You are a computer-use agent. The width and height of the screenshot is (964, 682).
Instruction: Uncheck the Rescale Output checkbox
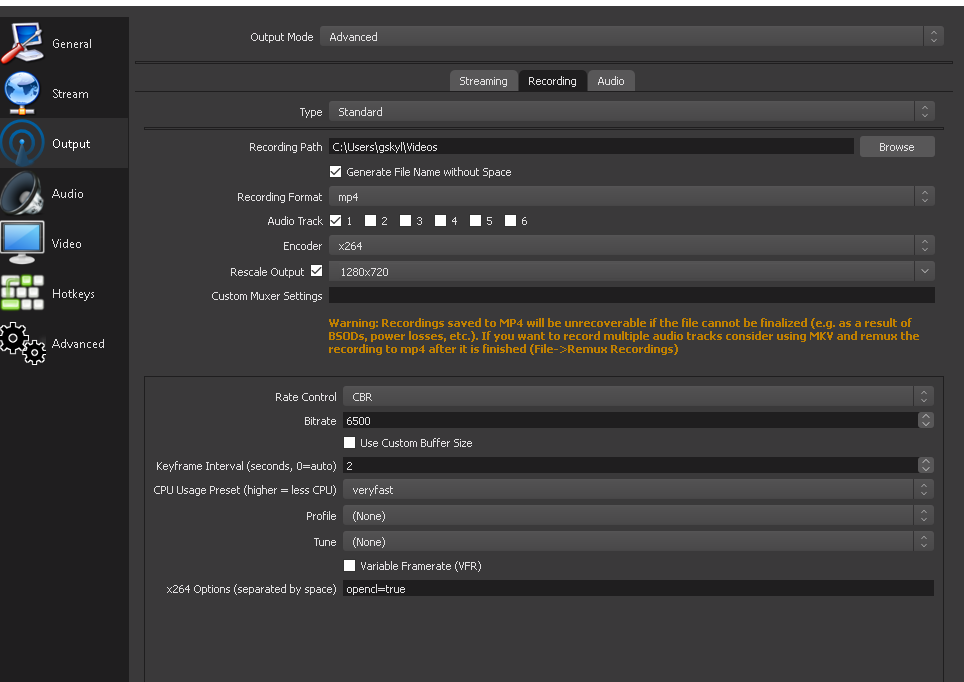point(317,271)
